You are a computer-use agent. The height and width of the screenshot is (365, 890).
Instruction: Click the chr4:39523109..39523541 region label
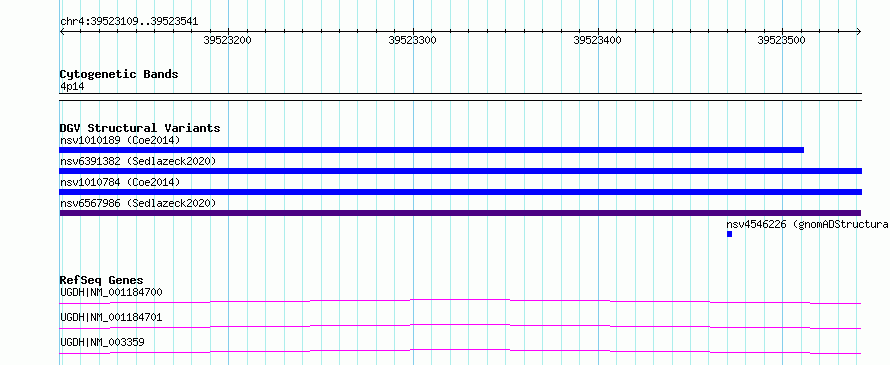pos(129,22)
